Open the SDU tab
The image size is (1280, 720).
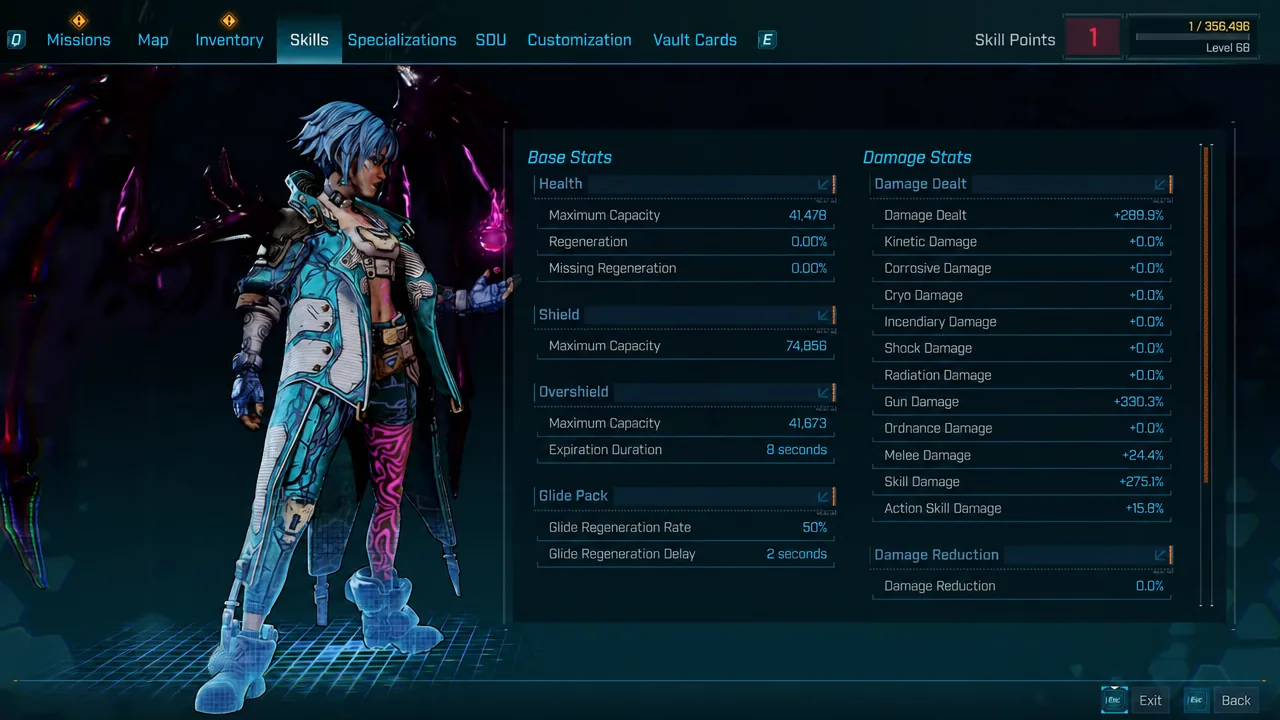coord(491,40)
